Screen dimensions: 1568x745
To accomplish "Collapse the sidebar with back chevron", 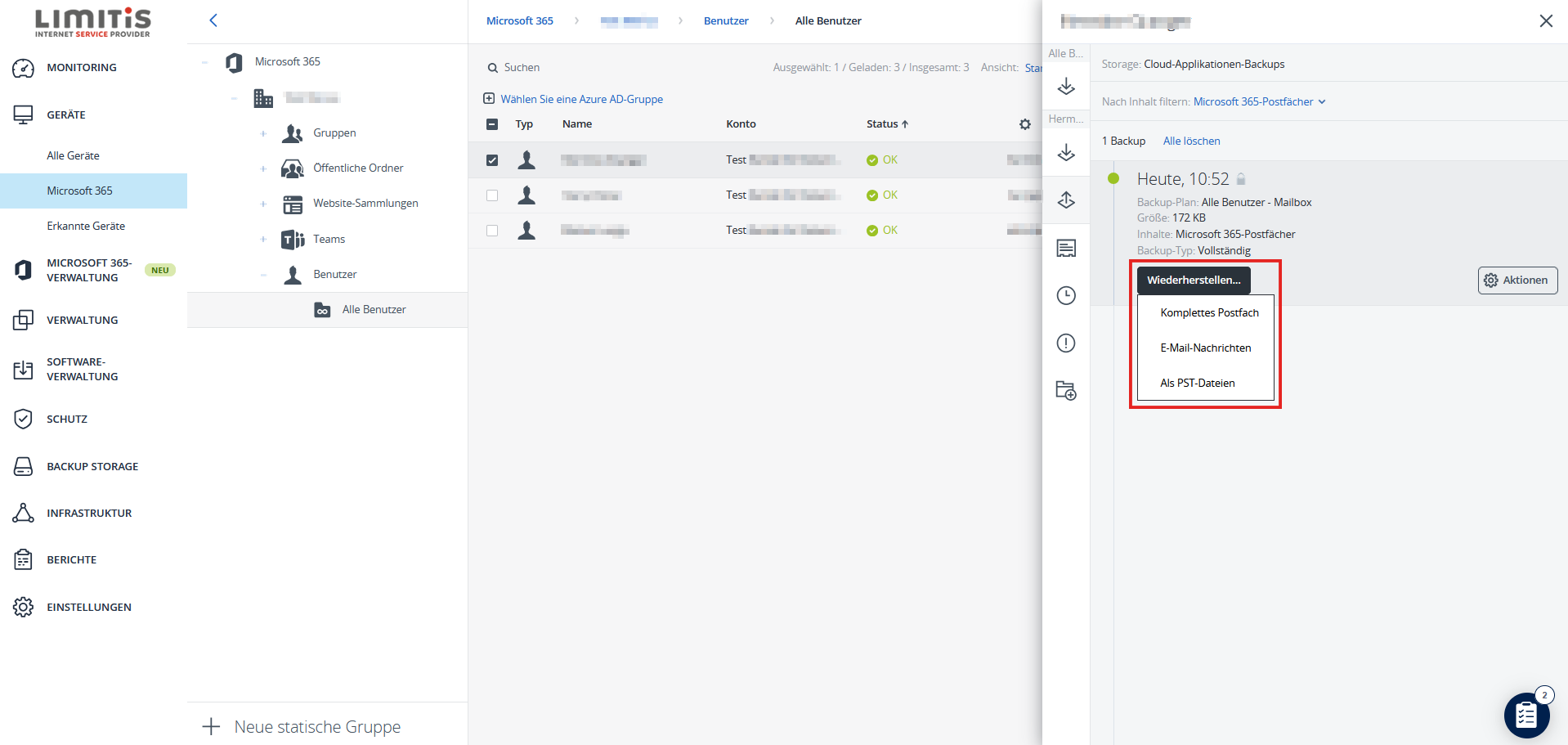I will pyautogui.click(x=213, y=20).
